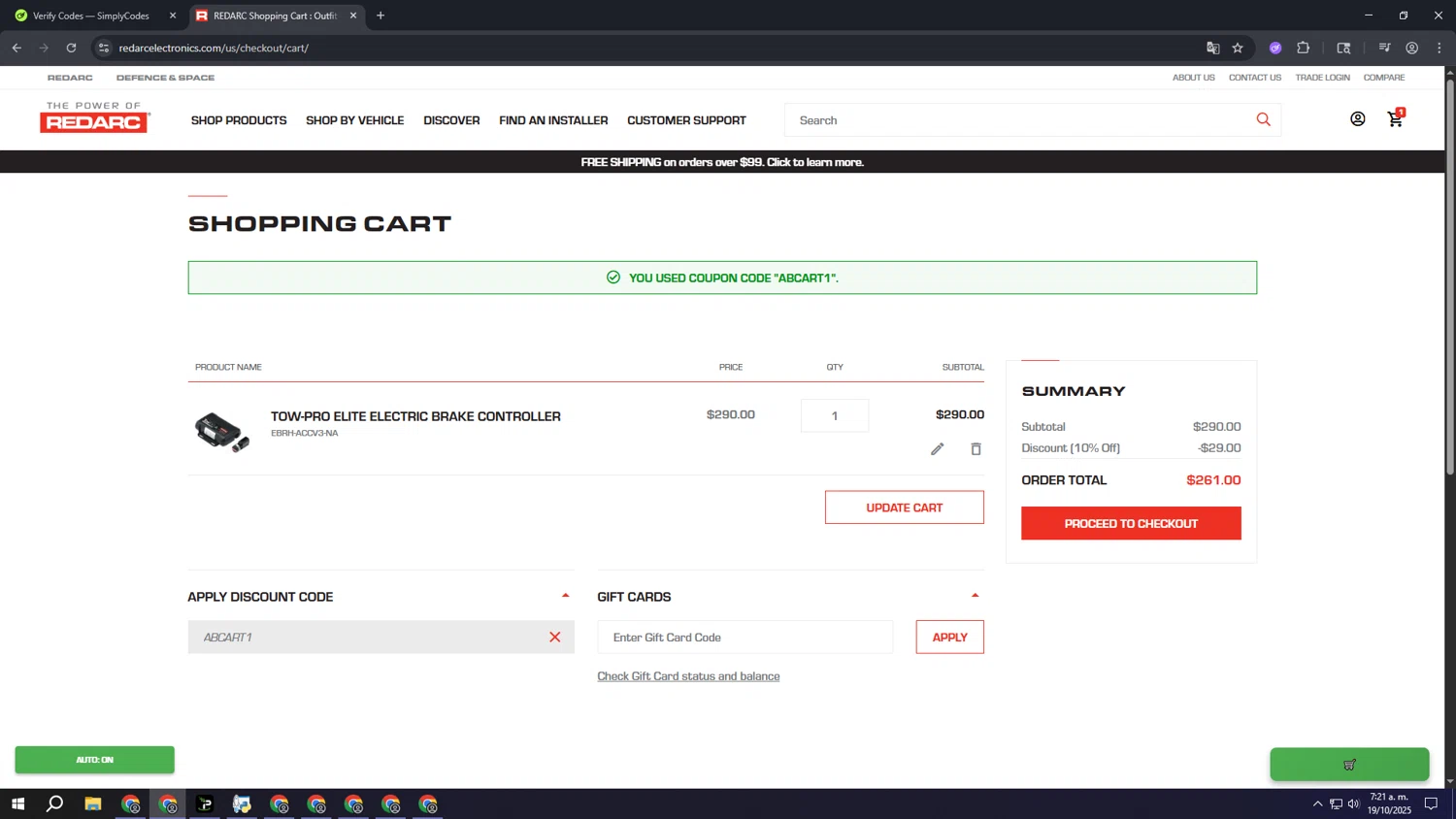Open Windows Start menu
Screen dimensions: 1456x819
(x=17, y=803)
